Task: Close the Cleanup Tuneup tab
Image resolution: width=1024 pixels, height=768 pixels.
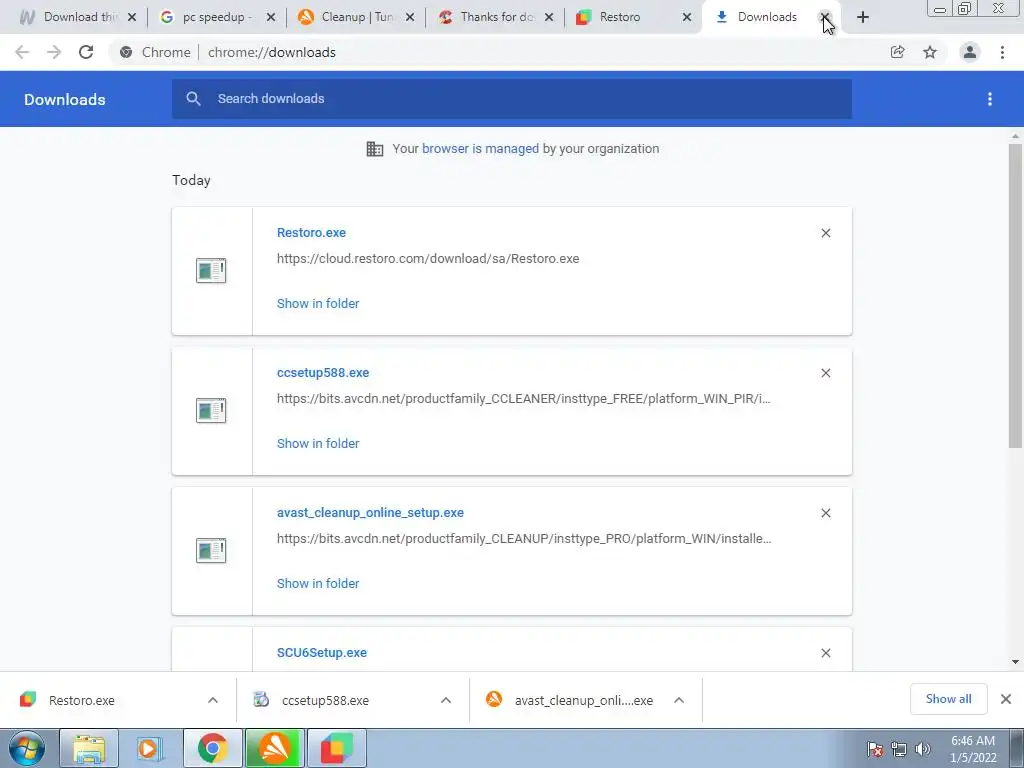Action: (x=410, y=18)
